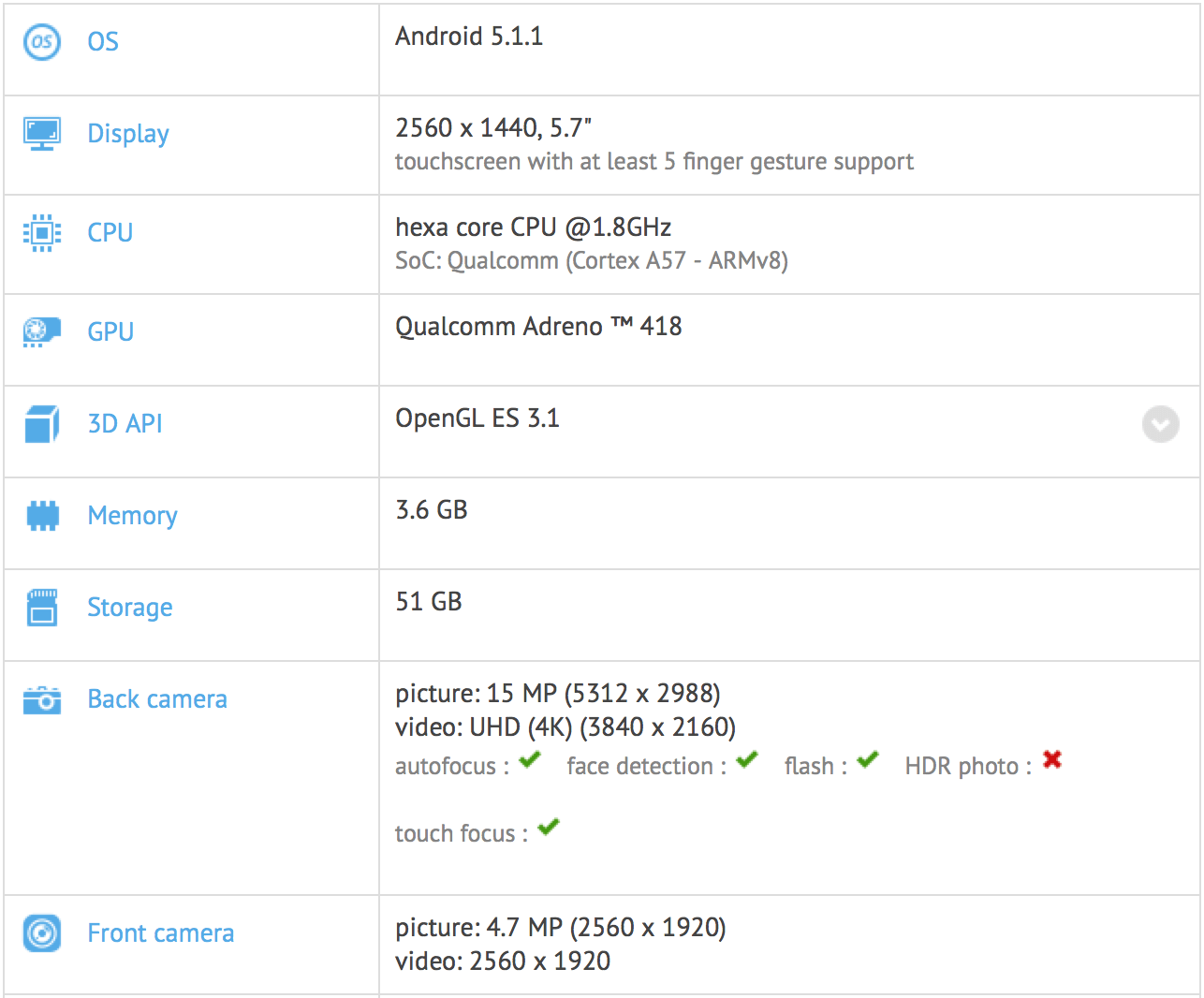Click the Memory chip icon
The height and width of the screenshot is (998, 1204).
click(42, 516)
